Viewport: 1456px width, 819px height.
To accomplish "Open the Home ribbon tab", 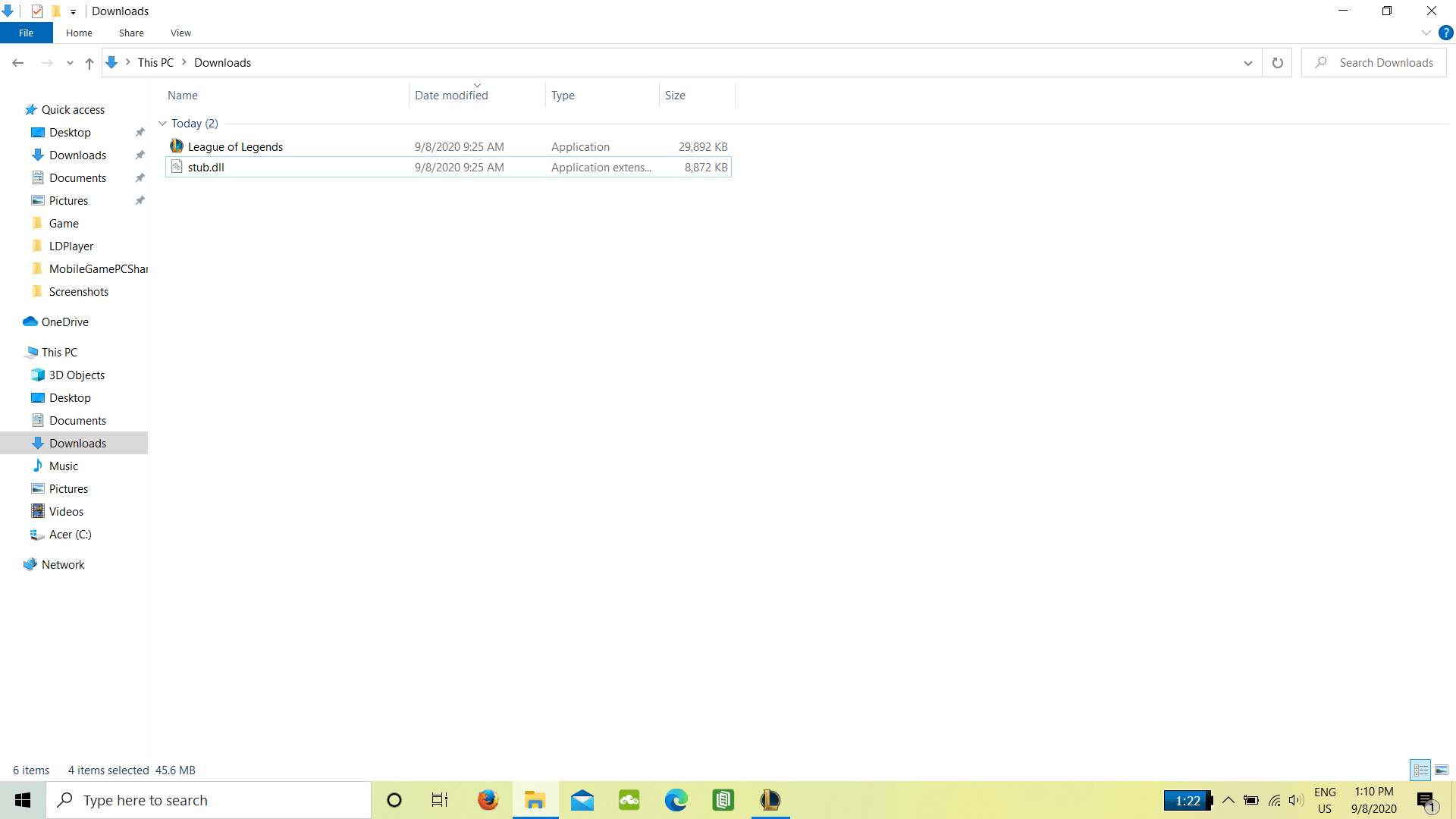I will (x=79, y=33).
